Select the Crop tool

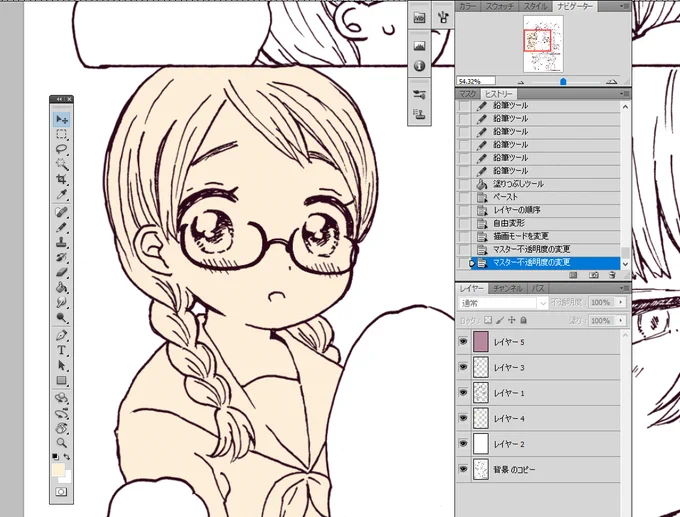pos(62,179)
